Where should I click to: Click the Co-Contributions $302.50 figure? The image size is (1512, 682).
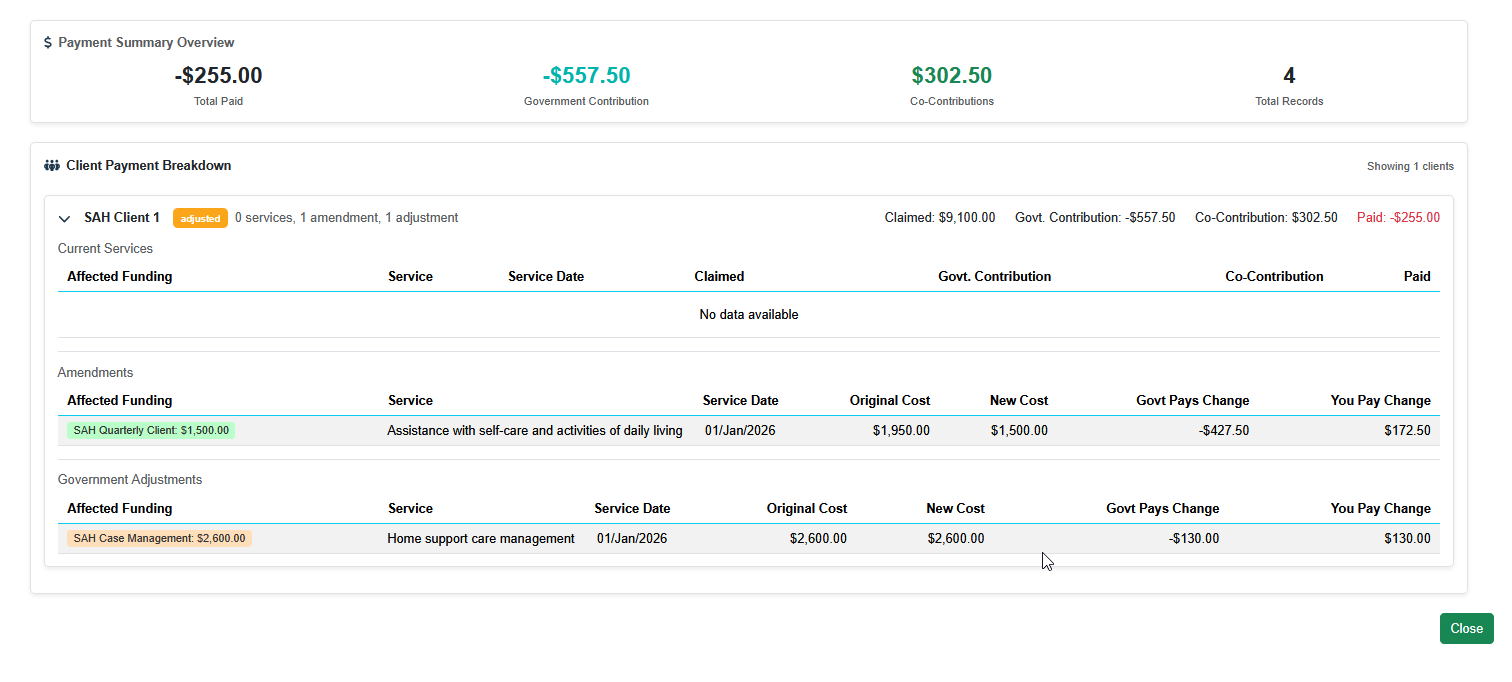click(951, 76)
